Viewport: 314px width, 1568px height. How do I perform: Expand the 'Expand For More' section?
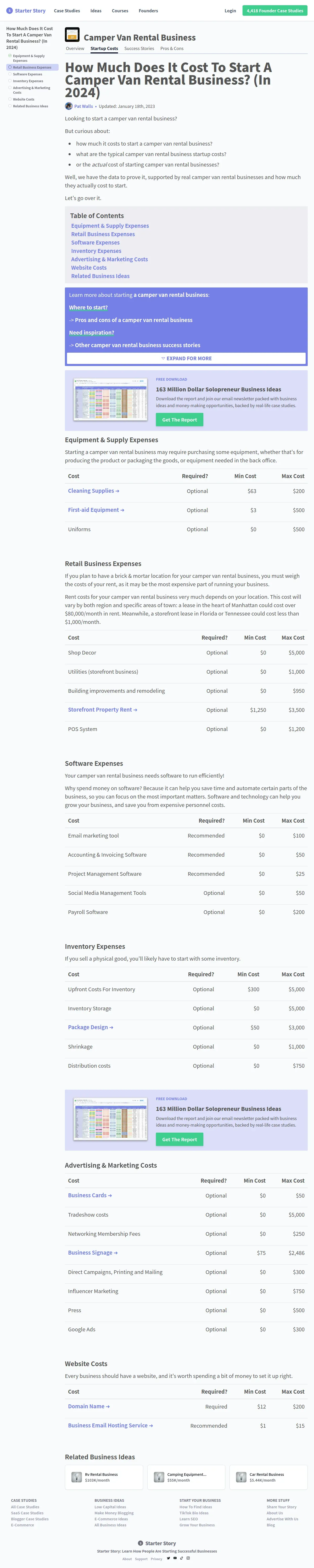pos(186,358)
